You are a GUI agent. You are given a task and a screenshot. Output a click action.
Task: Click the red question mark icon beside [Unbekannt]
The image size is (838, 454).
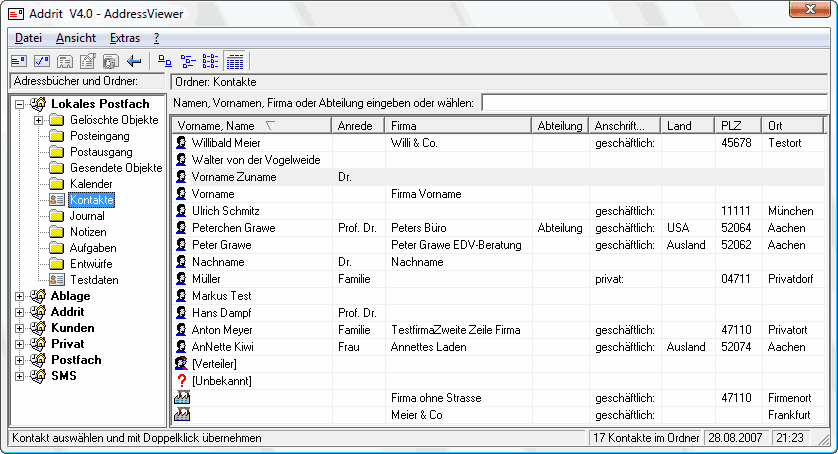pyautogui.click(x=182, y=381)
